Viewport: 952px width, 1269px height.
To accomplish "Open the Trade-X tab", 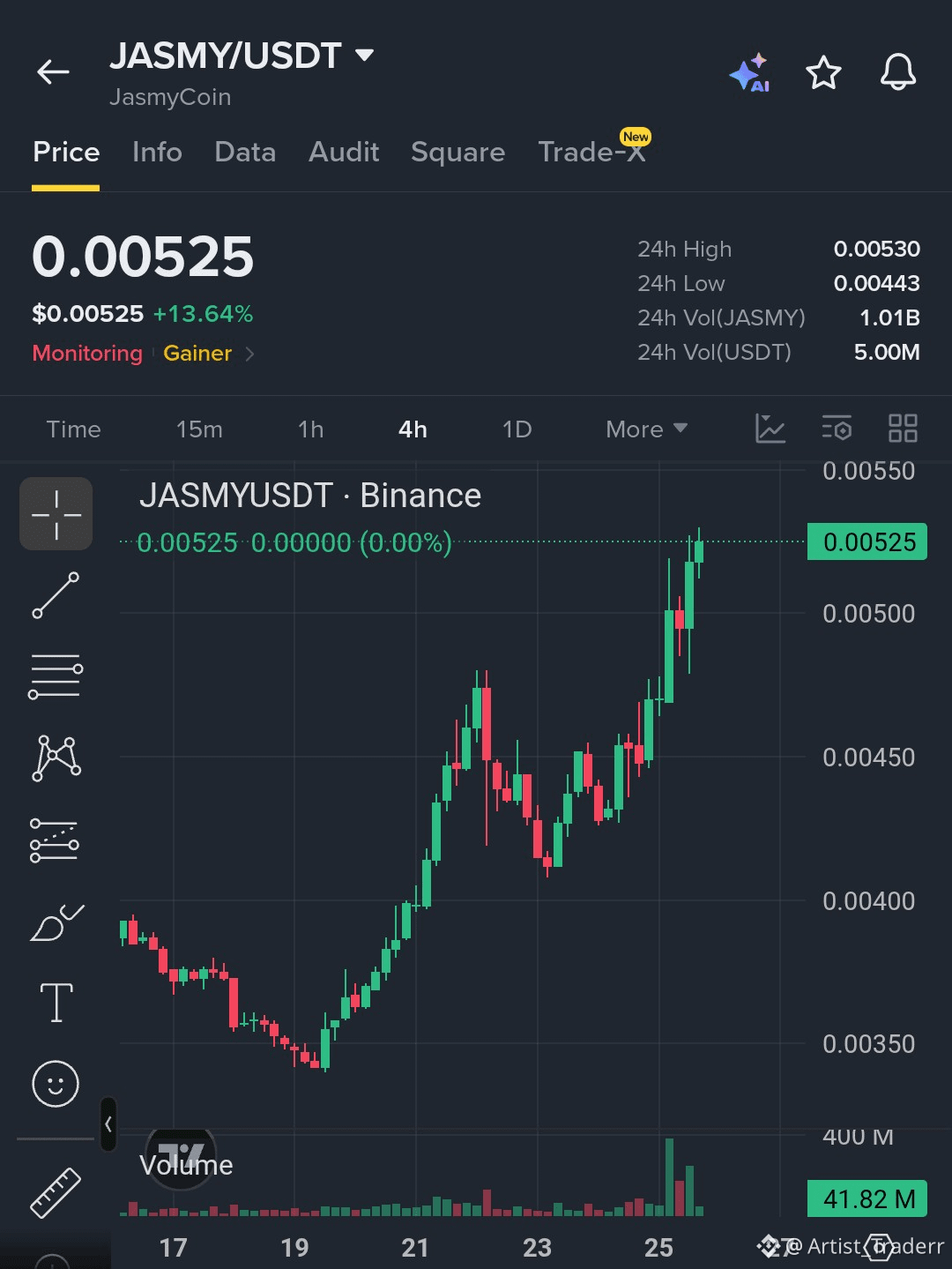I will [x=592, y=152].
